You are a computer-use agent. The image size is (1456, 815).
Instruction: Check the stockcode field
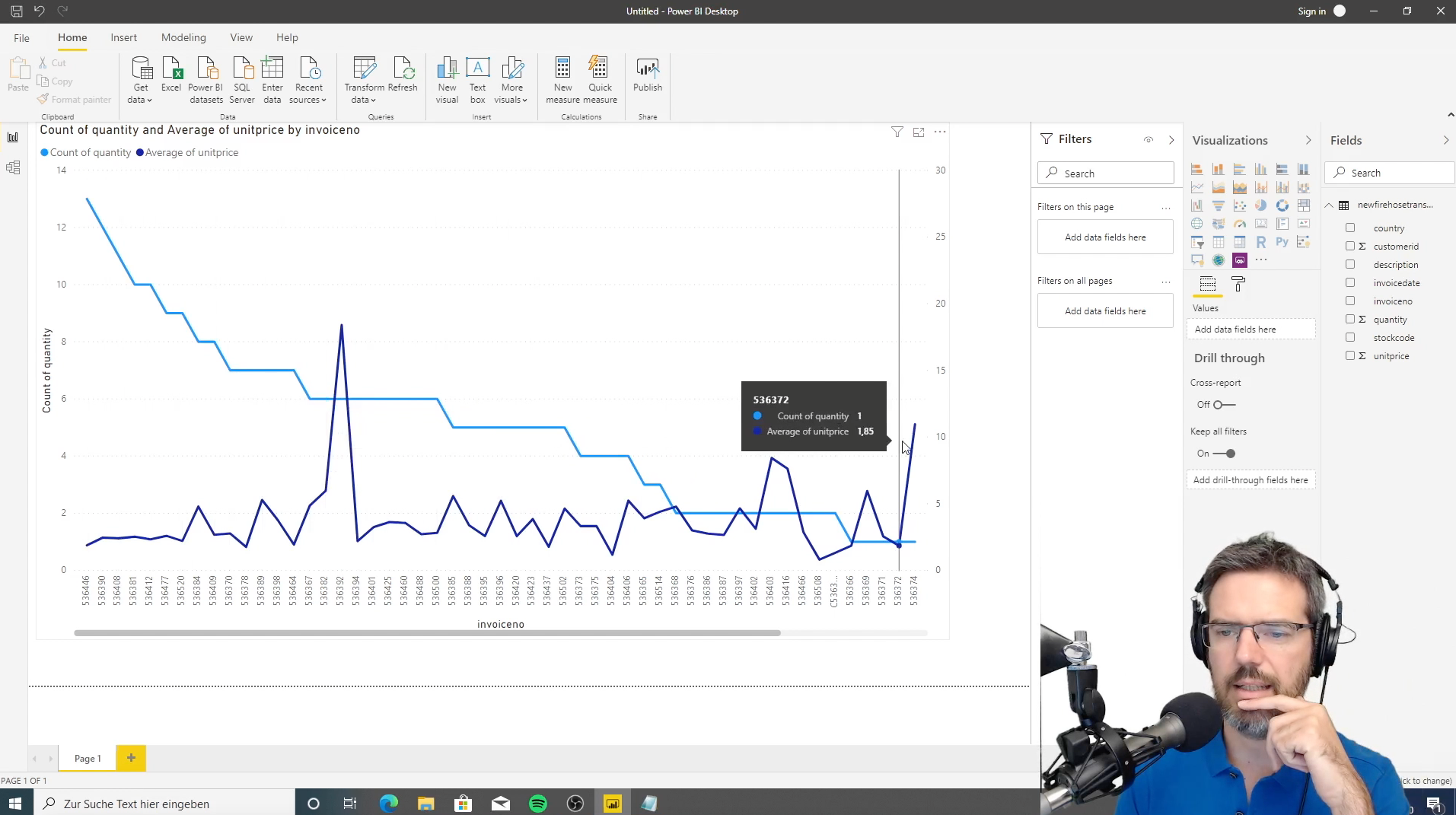(1350, 337)
